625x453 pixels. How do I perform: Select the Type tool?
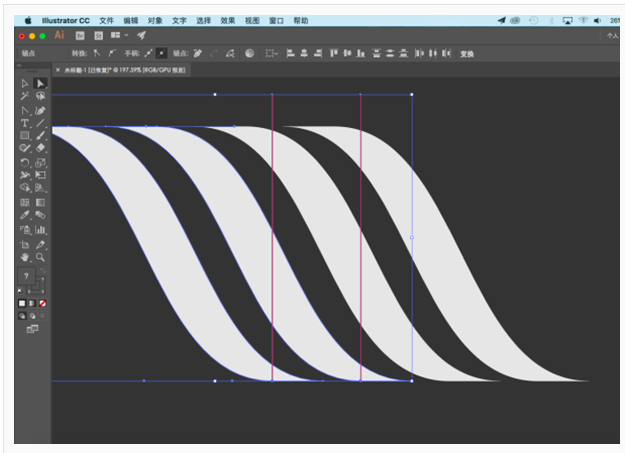pos(25,122)
